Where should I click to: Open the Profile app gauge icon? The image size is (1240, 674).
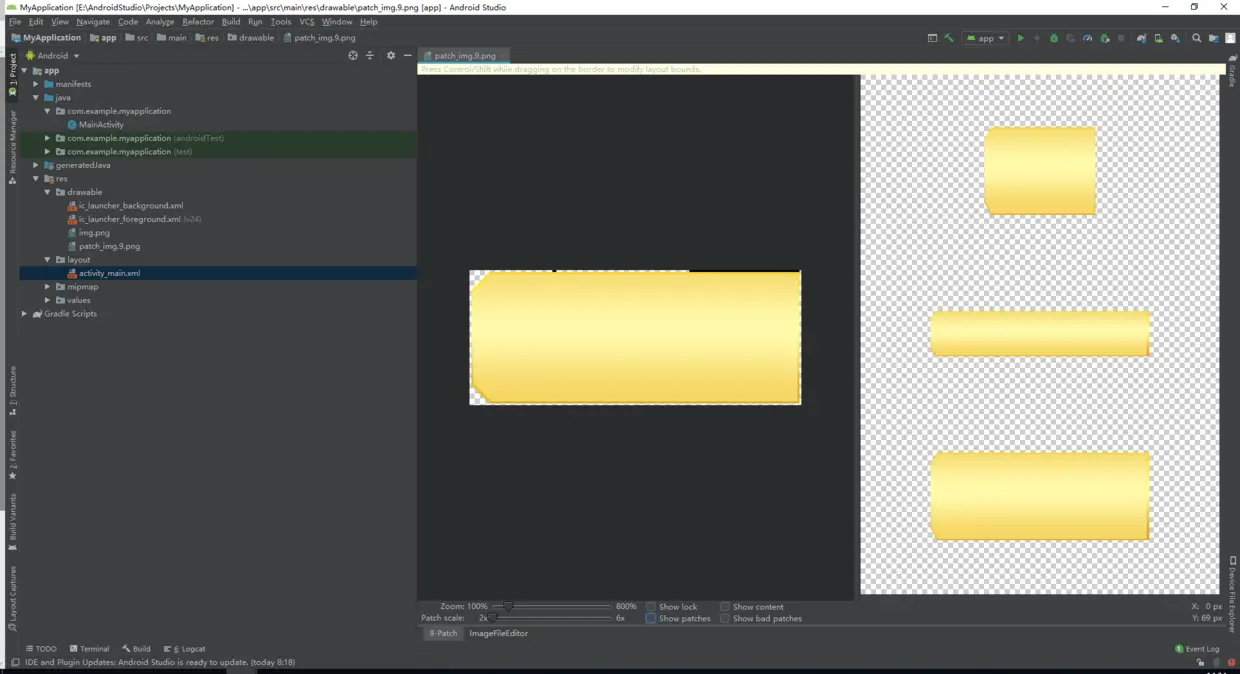point(1088,38)
